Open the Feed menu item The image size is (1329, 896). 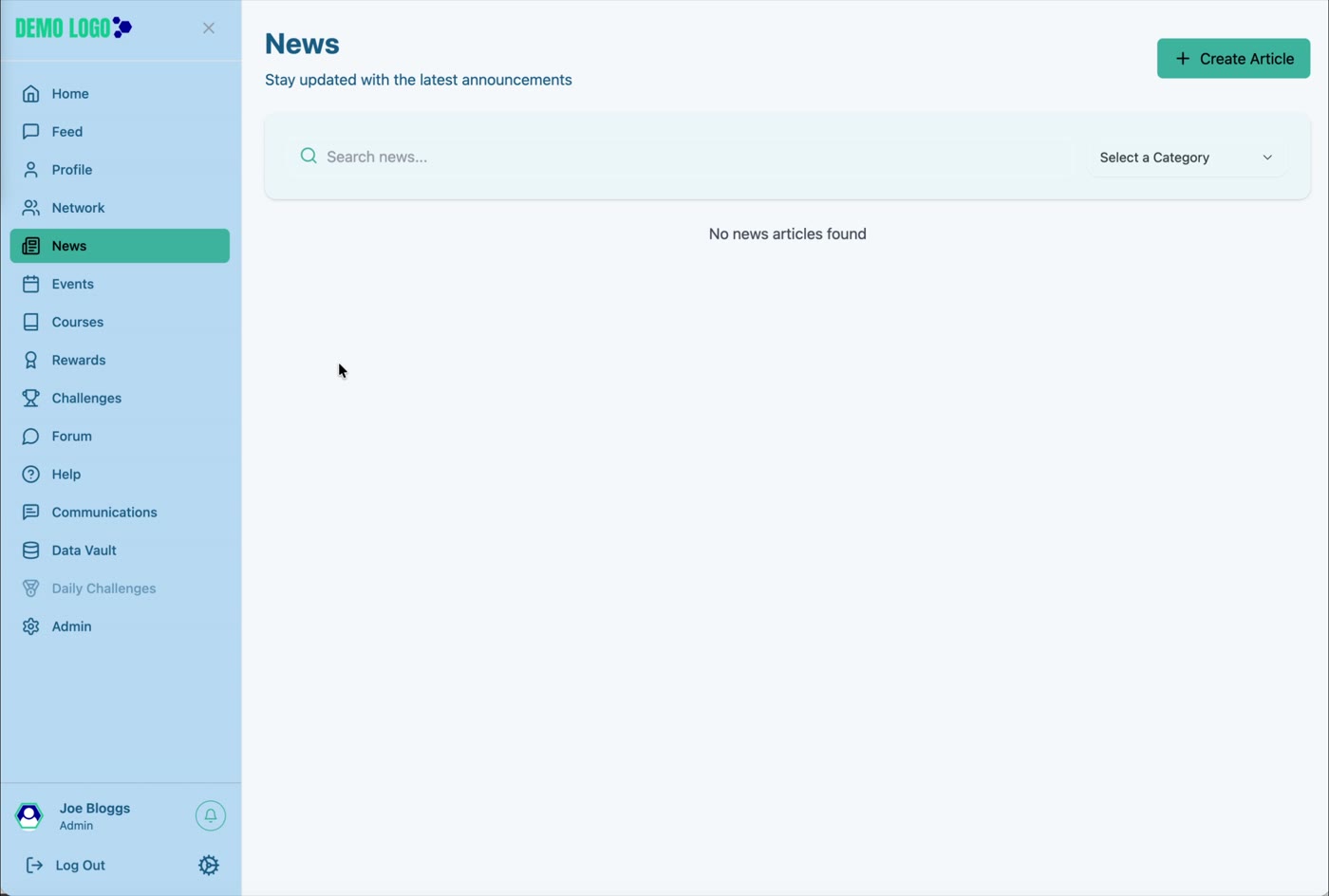pos(120,132)
